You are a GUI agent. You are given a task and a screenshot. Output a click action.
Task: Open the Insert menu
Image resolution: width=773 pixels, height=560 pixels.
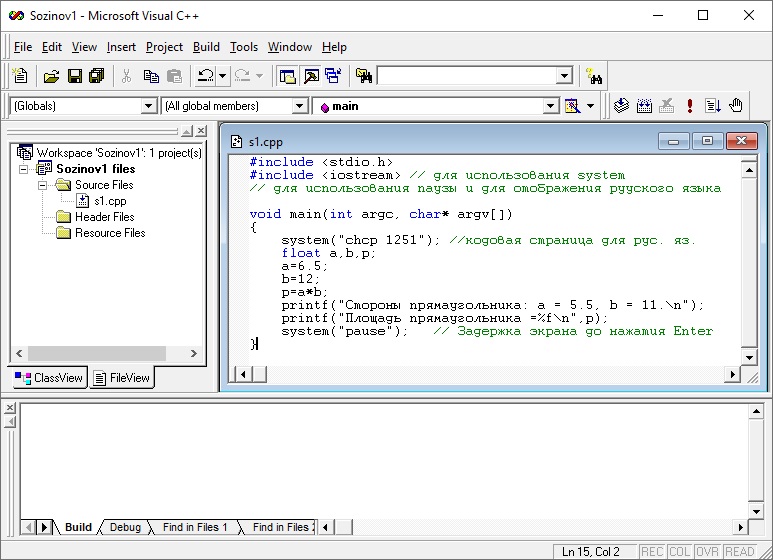point(121,47)
